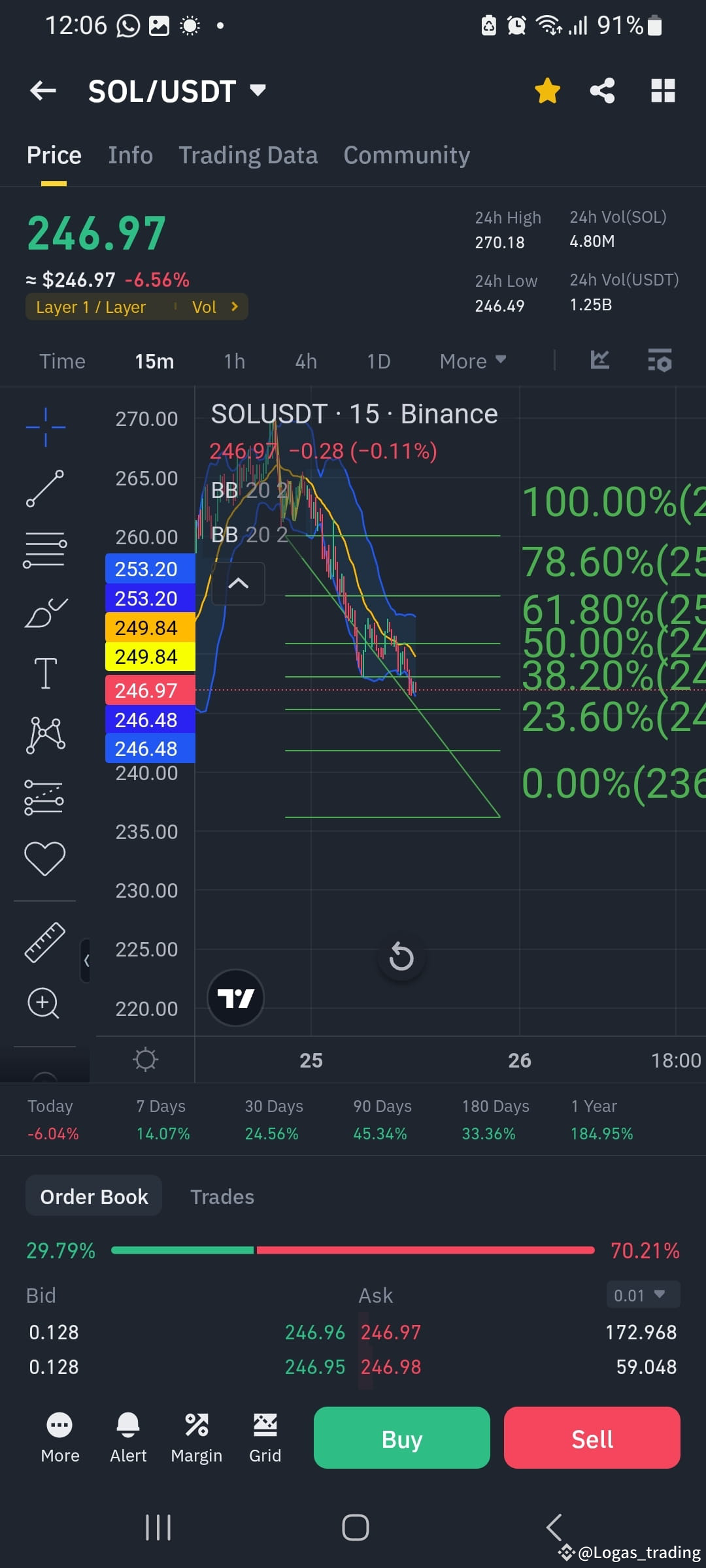Open the Alert bell
The height and width of the screenshot is (1568, 706).
pos(128,1438)
